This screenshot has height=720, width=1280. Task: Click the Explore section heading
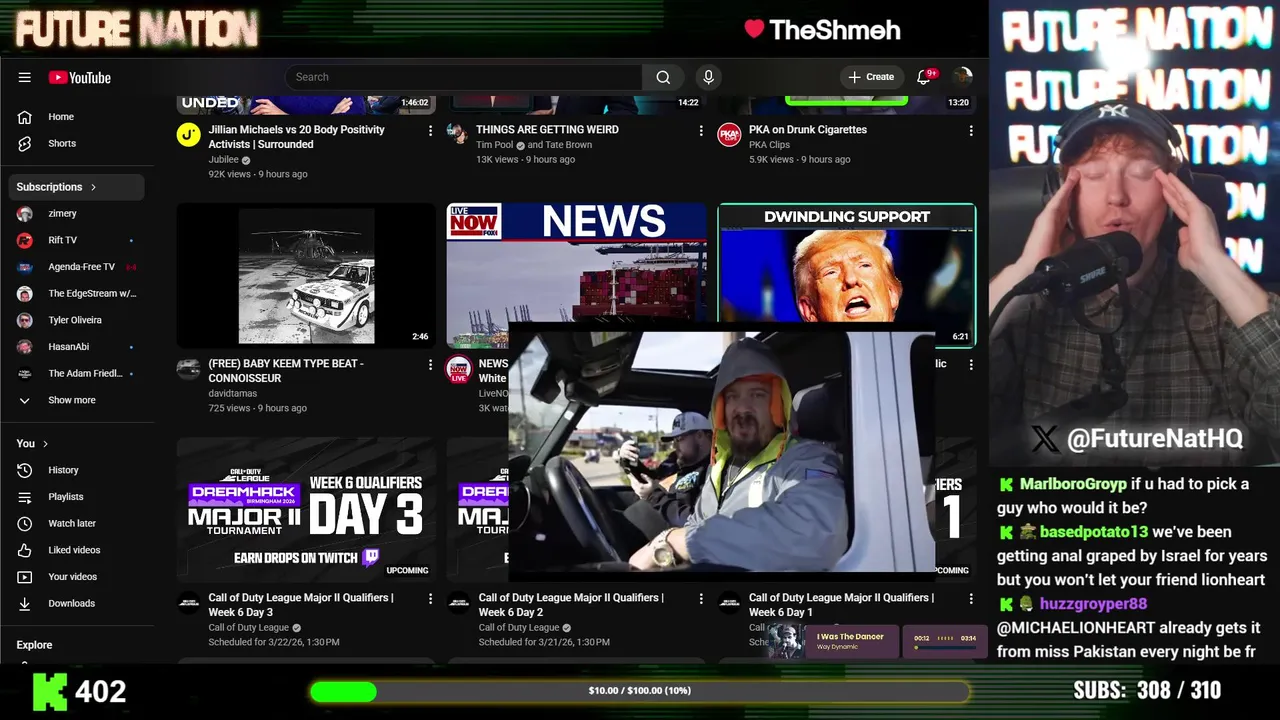(x=34, y=645)
